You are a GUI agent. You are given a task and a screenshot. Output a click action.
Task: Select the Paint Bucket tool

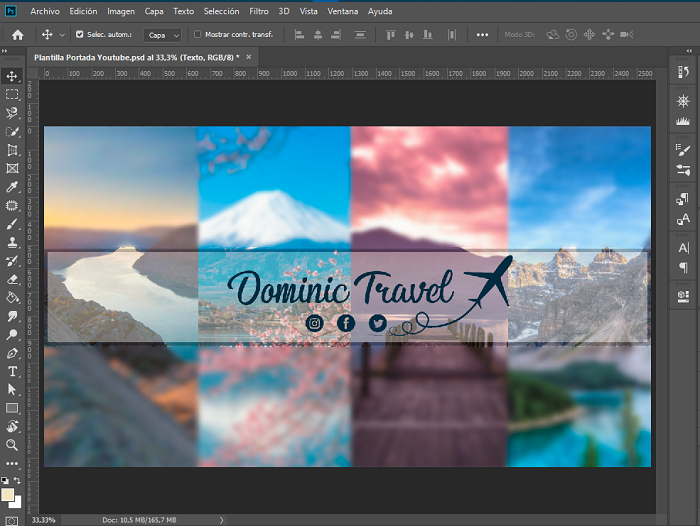click(12, 298)
